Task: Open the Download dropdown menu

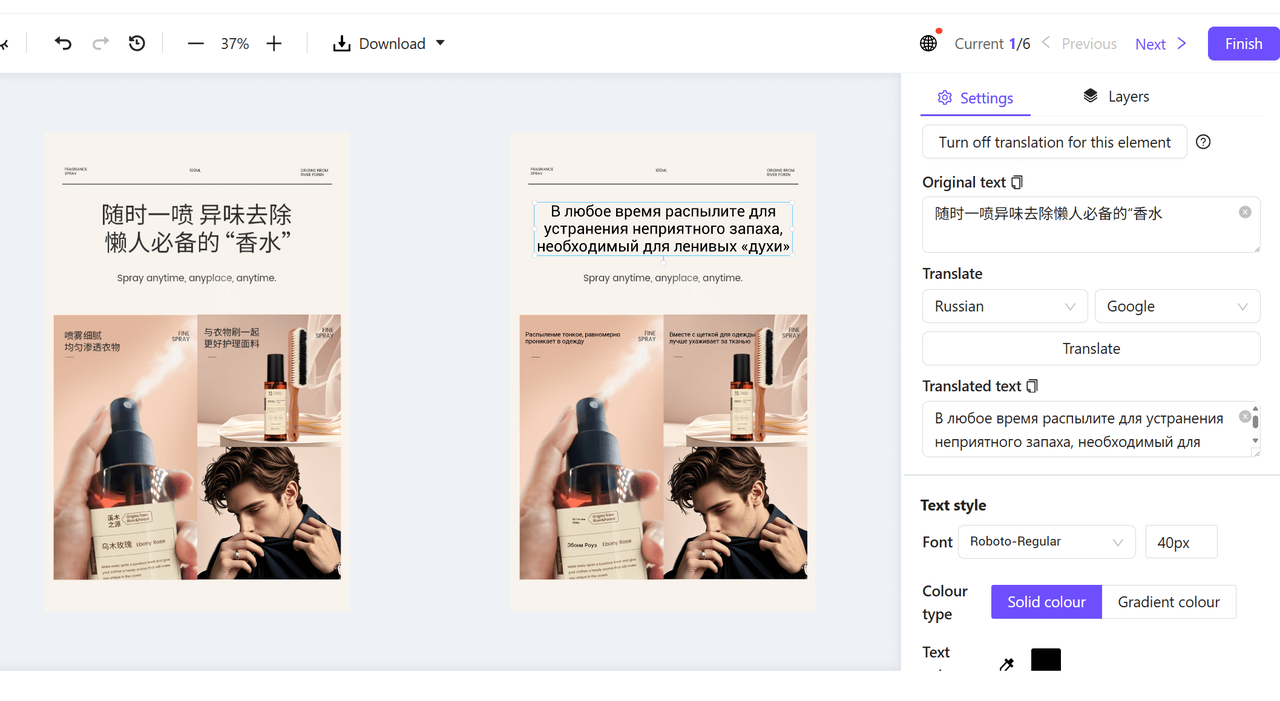Action: (x=390, y=43)
